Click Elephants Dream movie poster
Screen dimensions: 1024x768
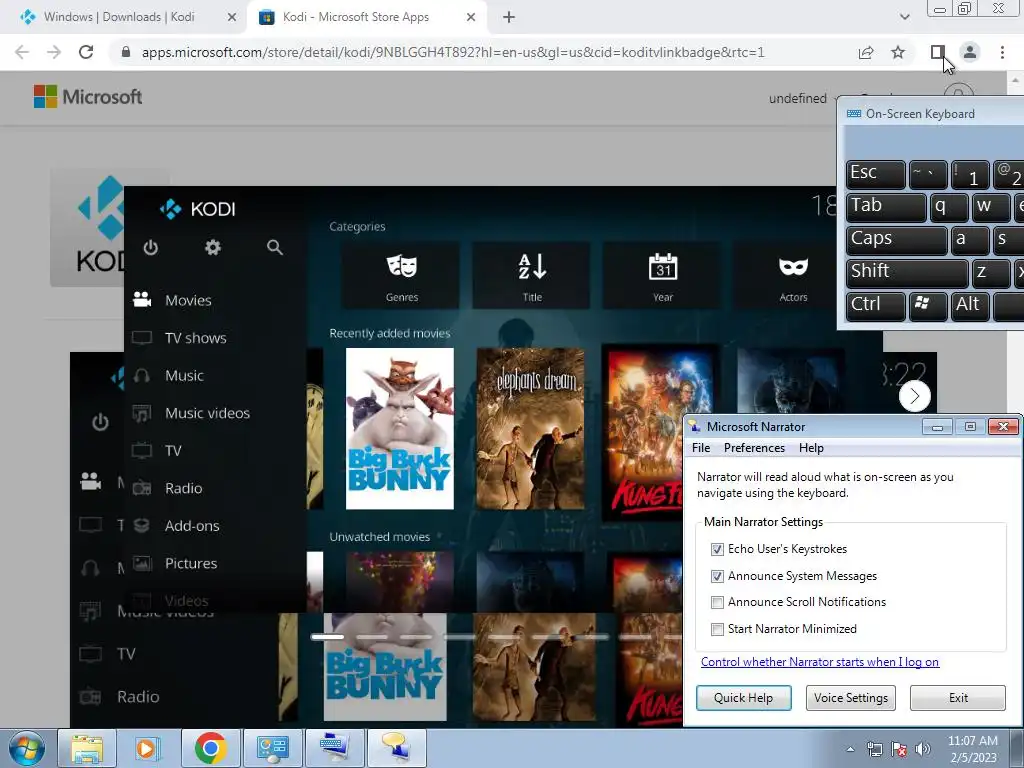click(x=530, y=428)
